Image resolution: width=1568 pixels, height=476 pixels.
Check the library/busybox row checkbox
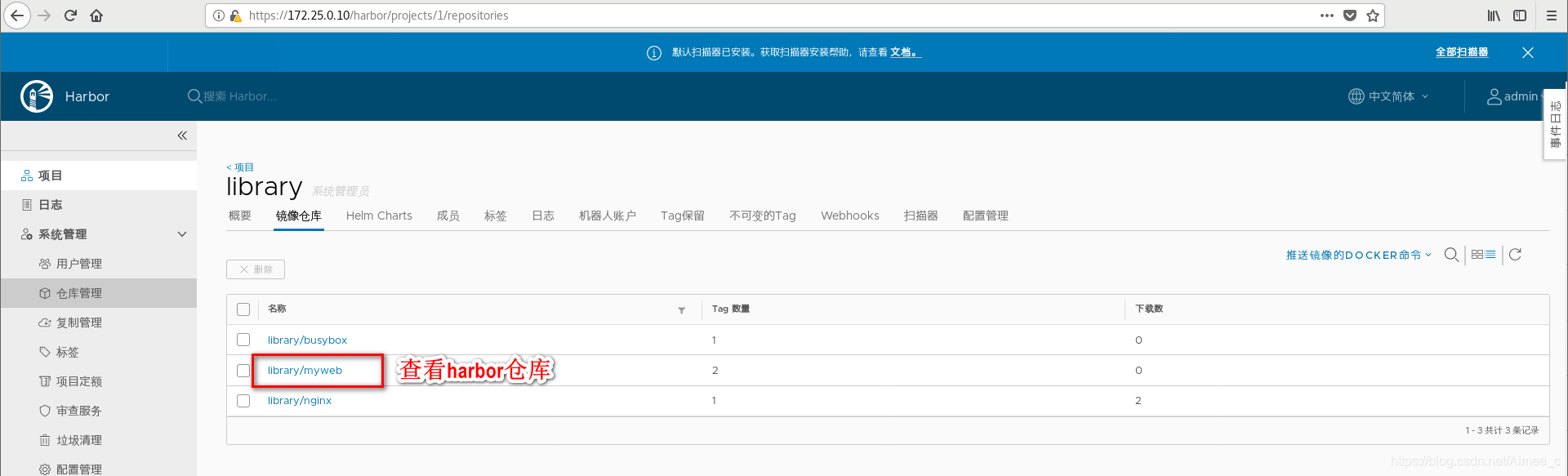pyautogui.click(x=243, y=340)
